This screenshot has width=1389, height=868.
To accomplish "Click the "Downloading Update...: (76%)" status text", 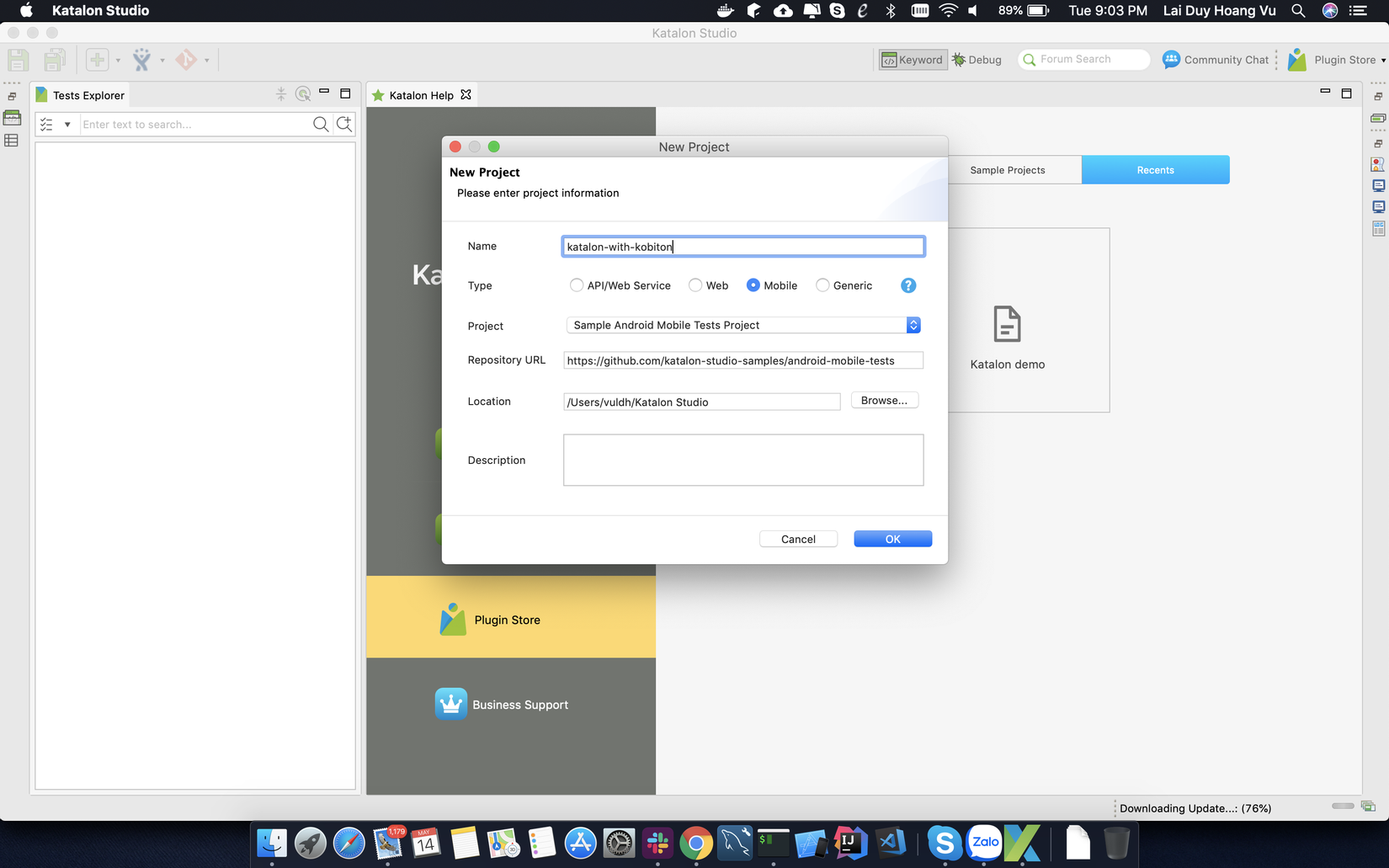I will (1195, 808).
